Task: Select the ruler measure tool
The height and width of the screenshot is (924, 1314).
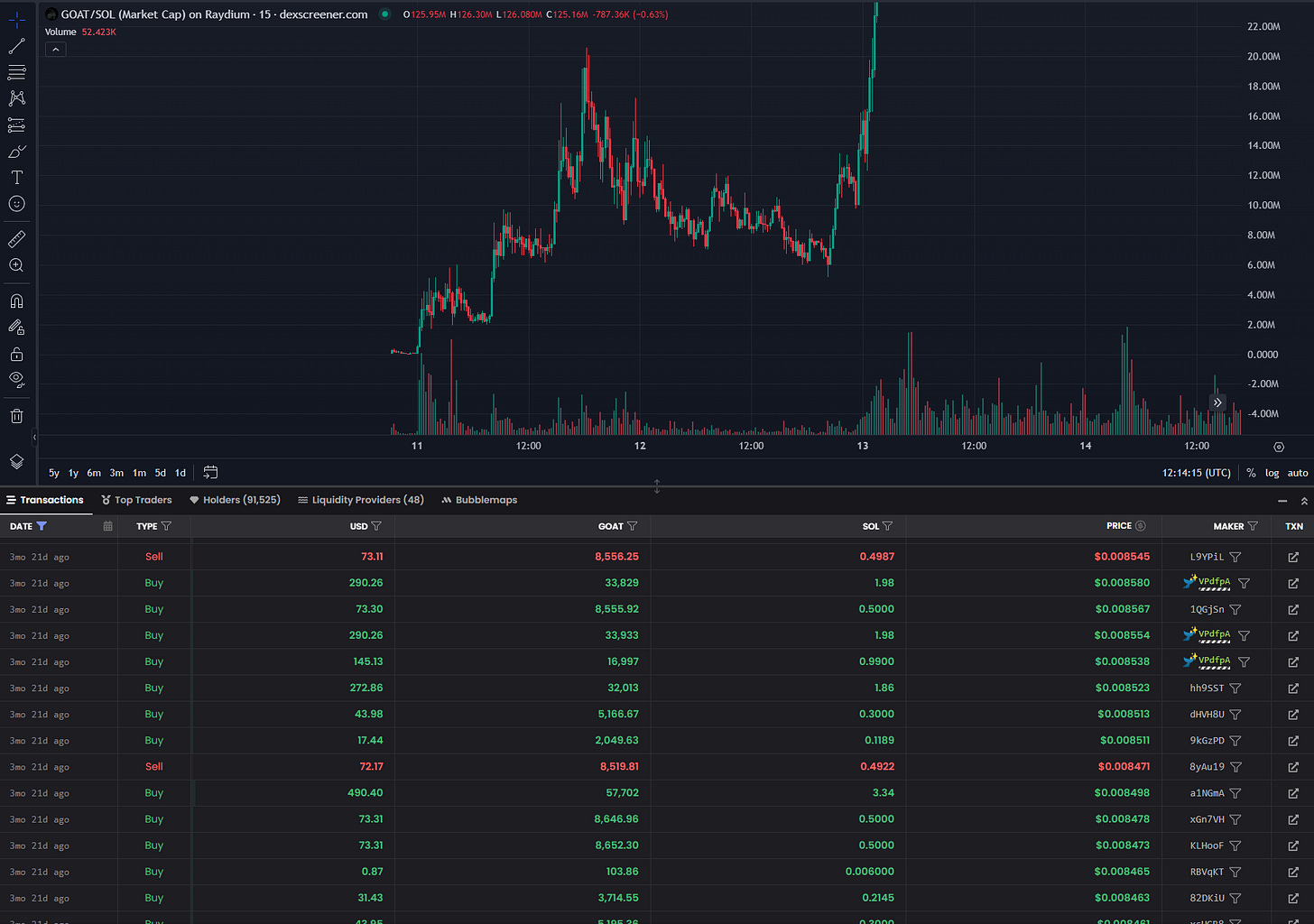Action: (x=16, y=239)
